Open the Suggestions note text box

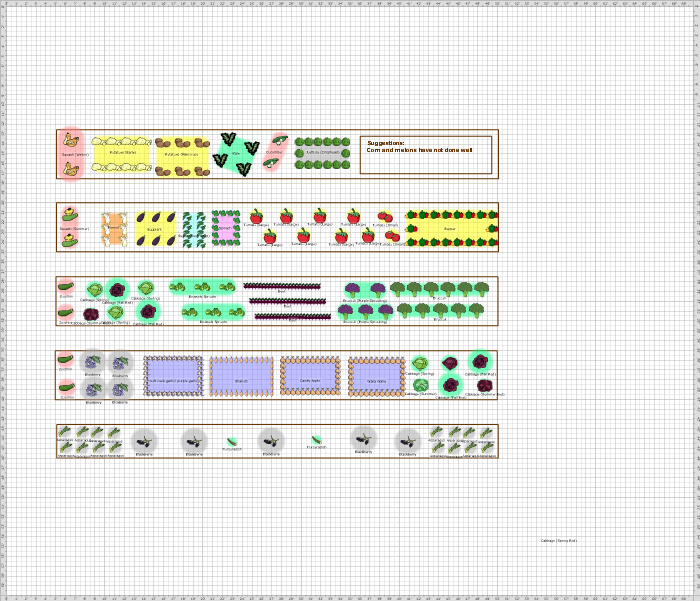(426, 154)
